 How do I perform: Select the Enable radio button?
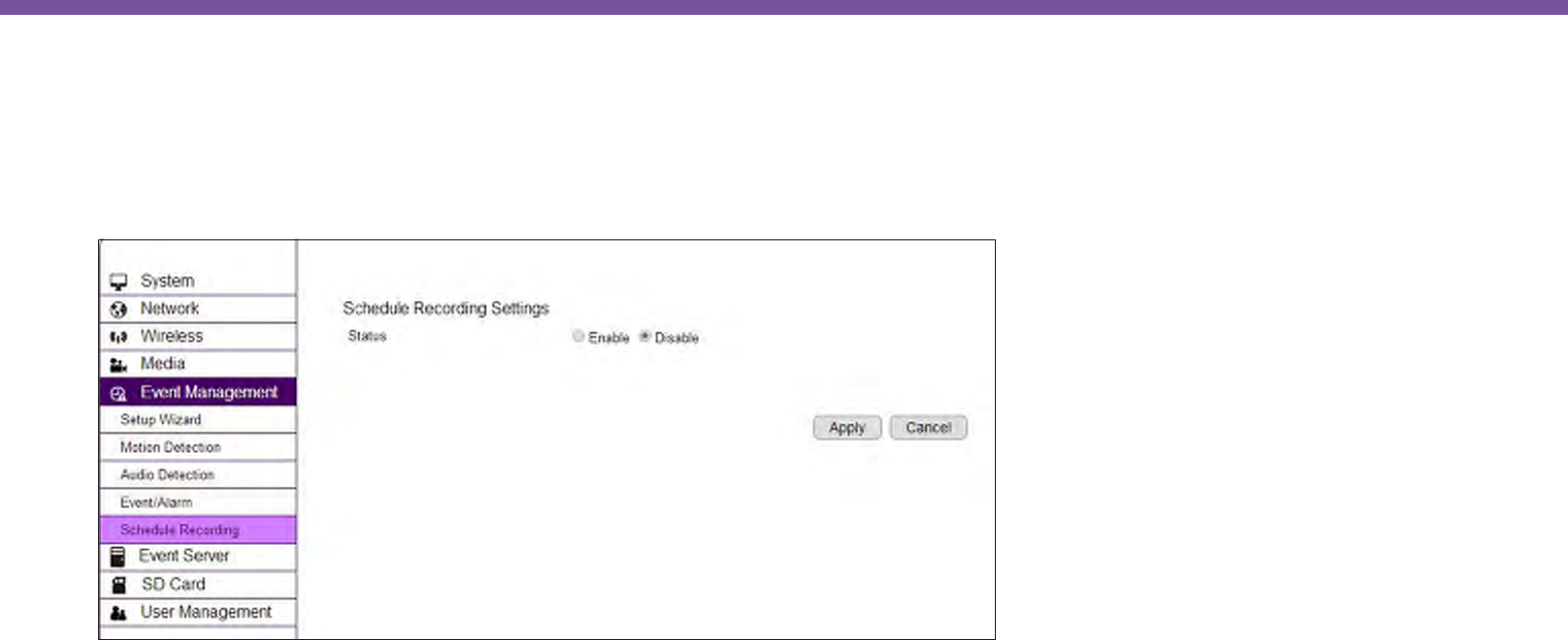tap(578, 336)
